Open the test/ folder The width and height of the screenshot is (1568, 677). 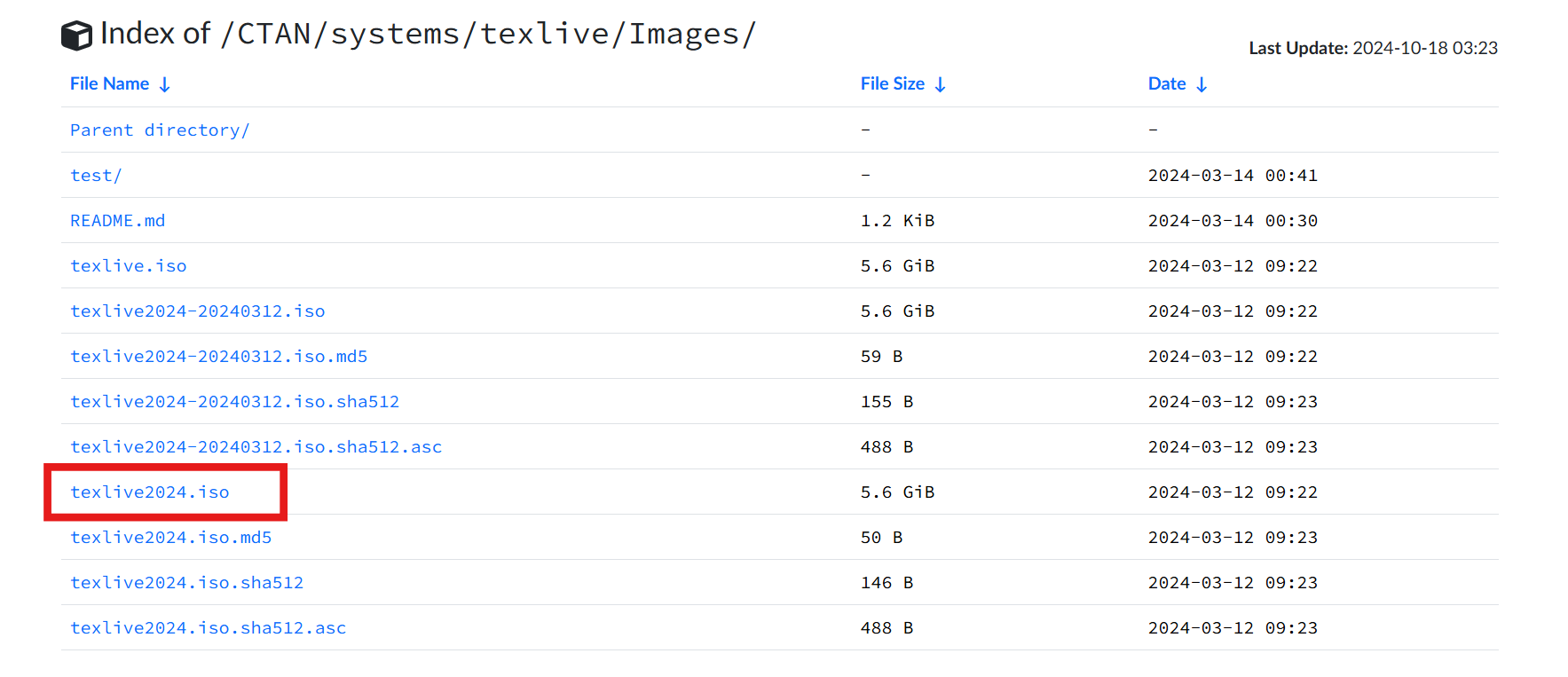pos(96,175)
